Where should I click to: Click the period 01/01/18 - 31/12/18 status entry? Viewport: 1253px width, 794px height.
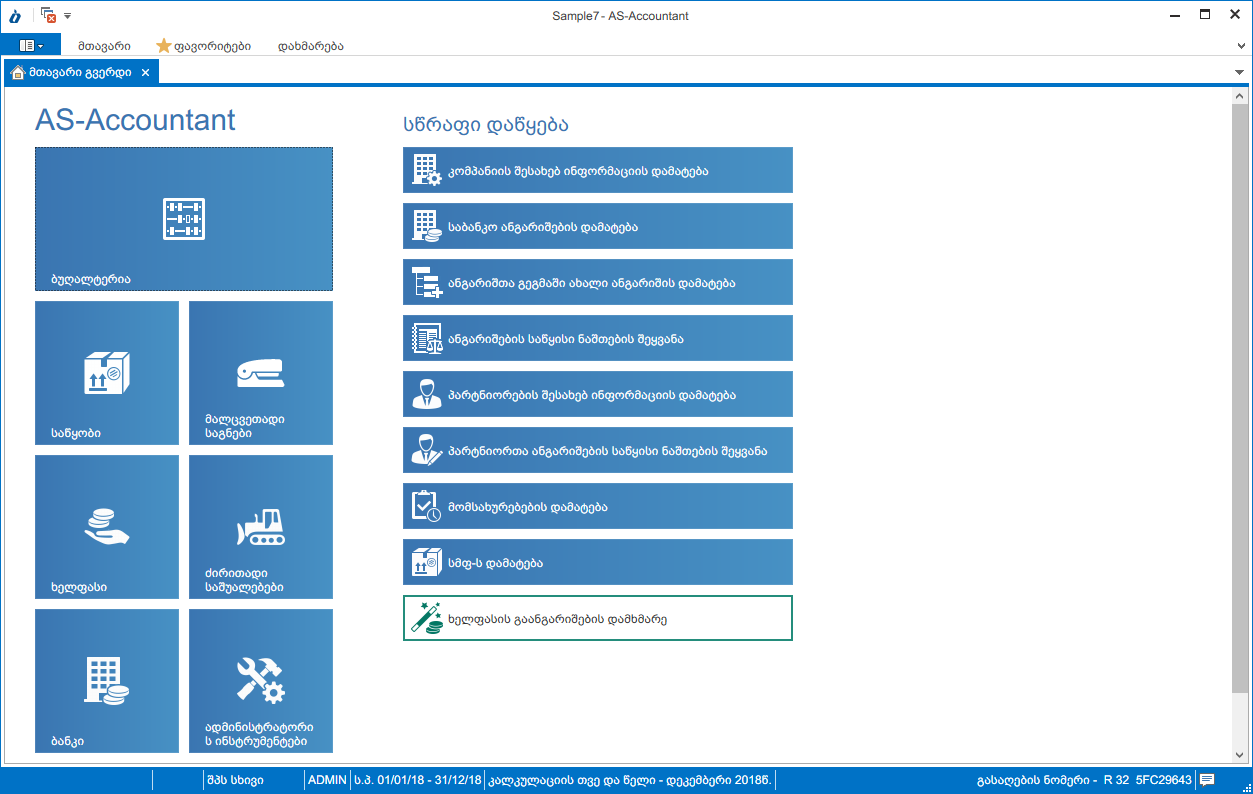tap(417, 780)
